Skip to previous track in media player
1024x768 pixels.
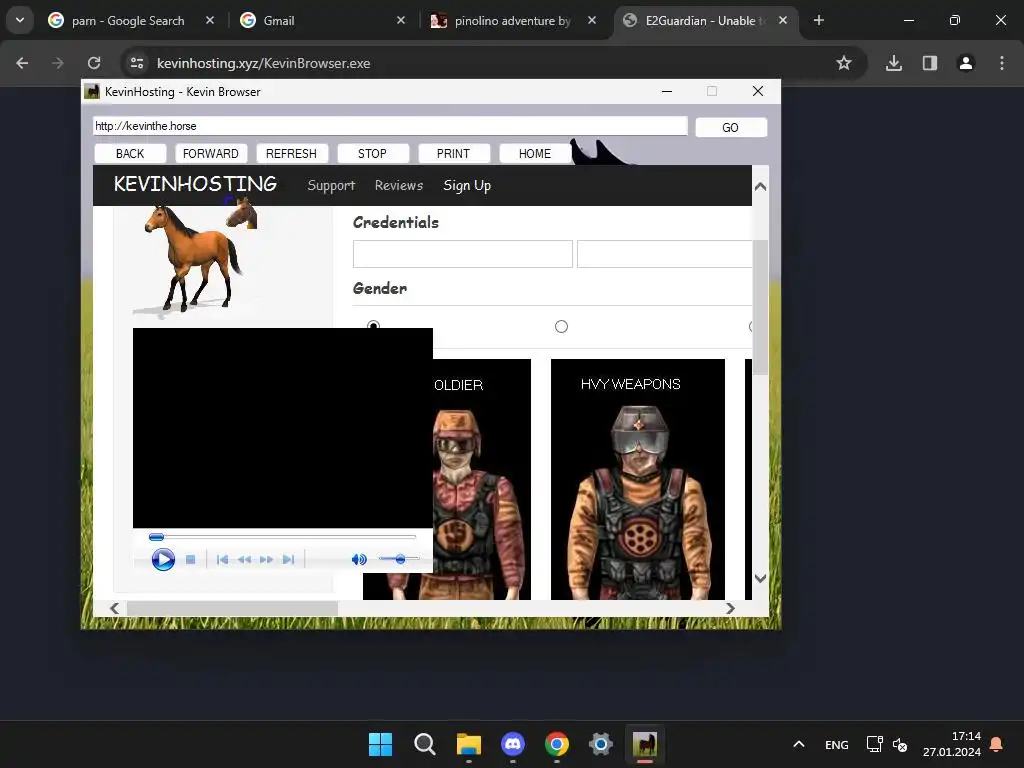coord(222,560)
